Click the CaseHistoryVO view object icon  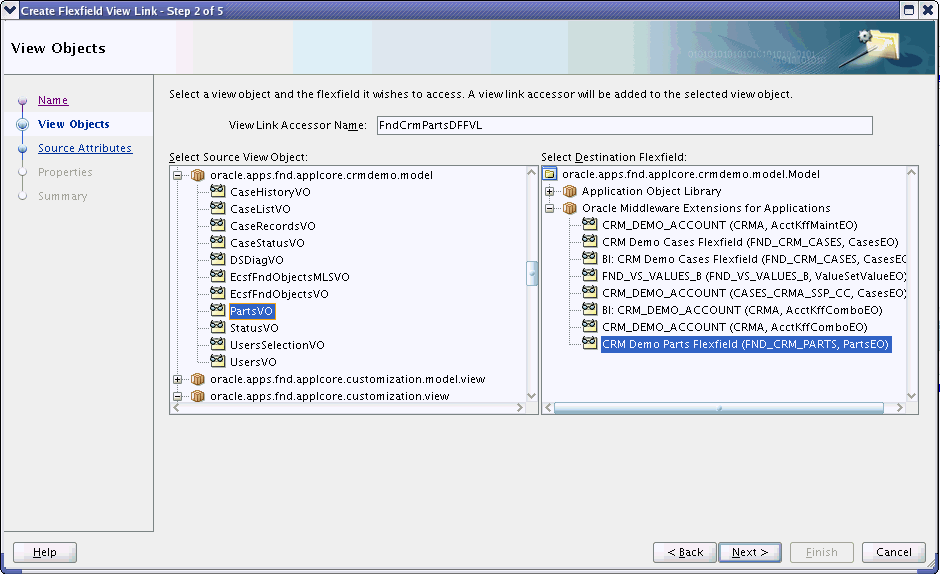[218, 191]
